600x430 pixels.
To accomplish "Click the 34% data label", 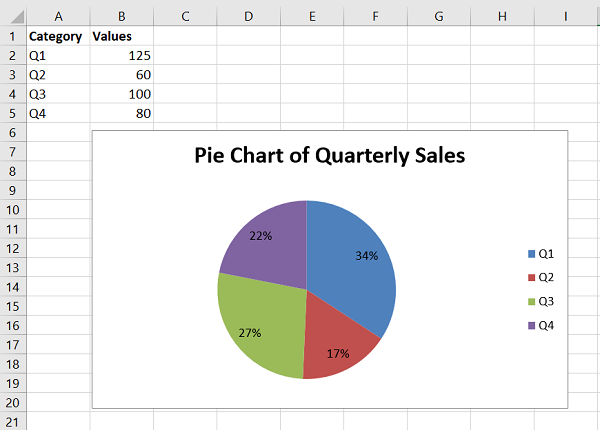I will coord(367,255).
